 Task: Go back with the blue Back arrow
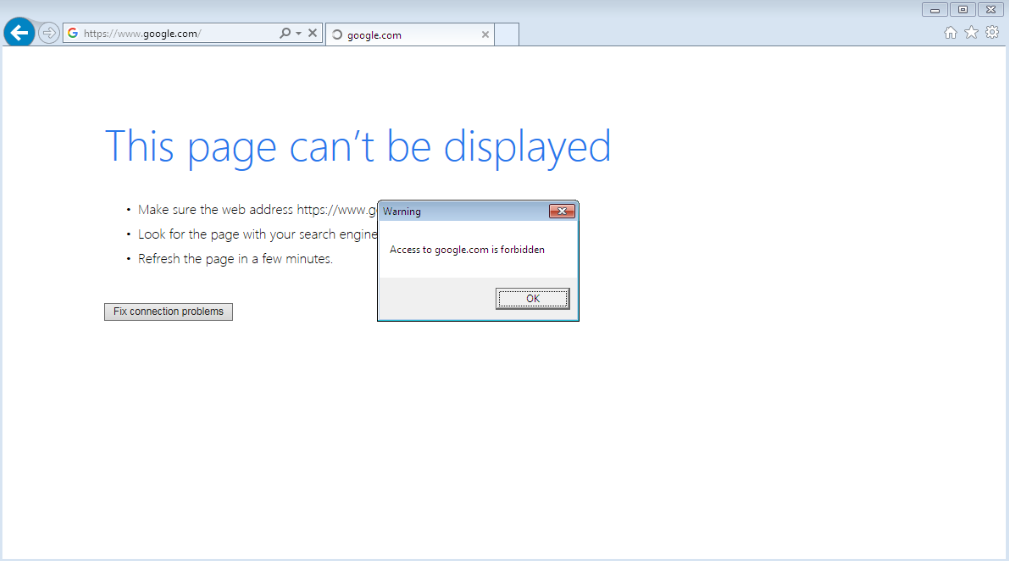(19, 32)
